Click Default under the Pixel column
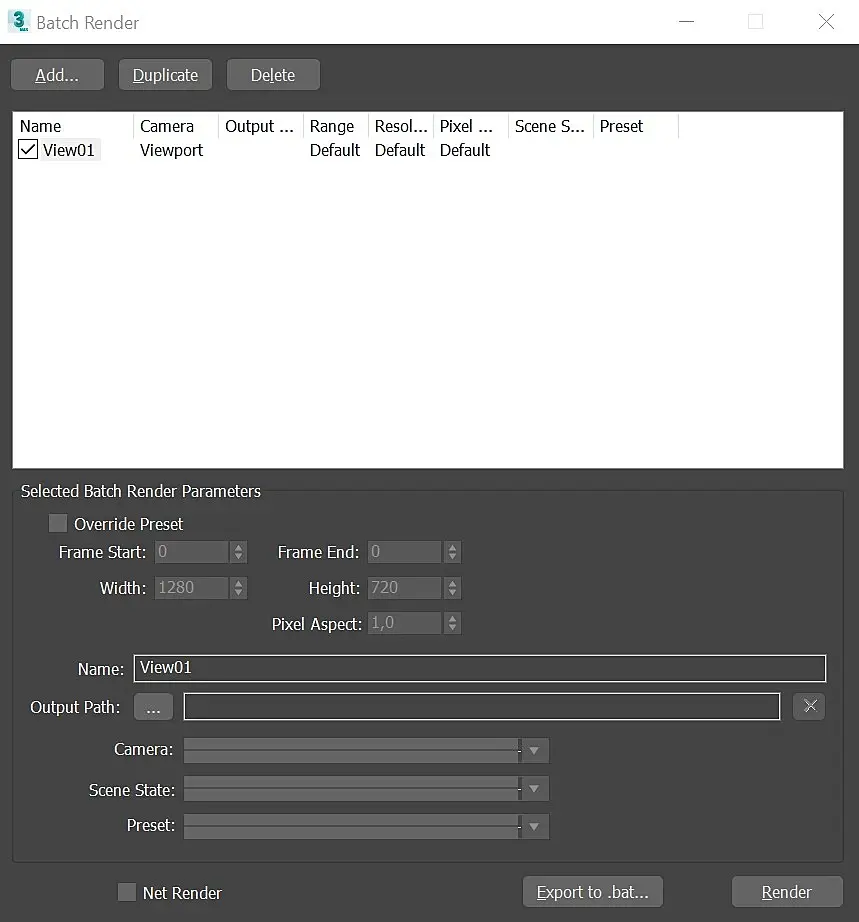The width and height of the screenshot is (859, 922). (x=465, y=150)
